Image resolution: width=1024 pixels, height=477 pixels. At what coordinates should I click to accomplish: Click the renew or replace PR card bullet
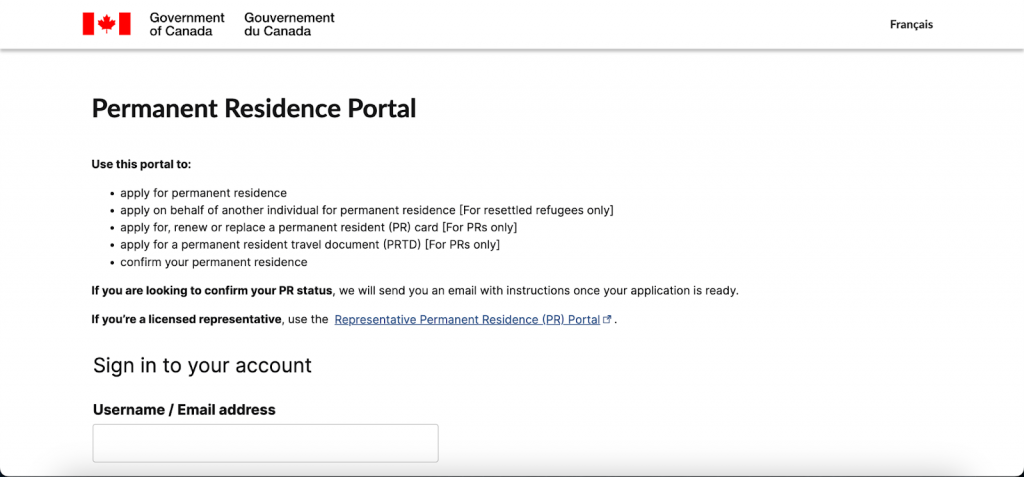[x=319, y=227]
